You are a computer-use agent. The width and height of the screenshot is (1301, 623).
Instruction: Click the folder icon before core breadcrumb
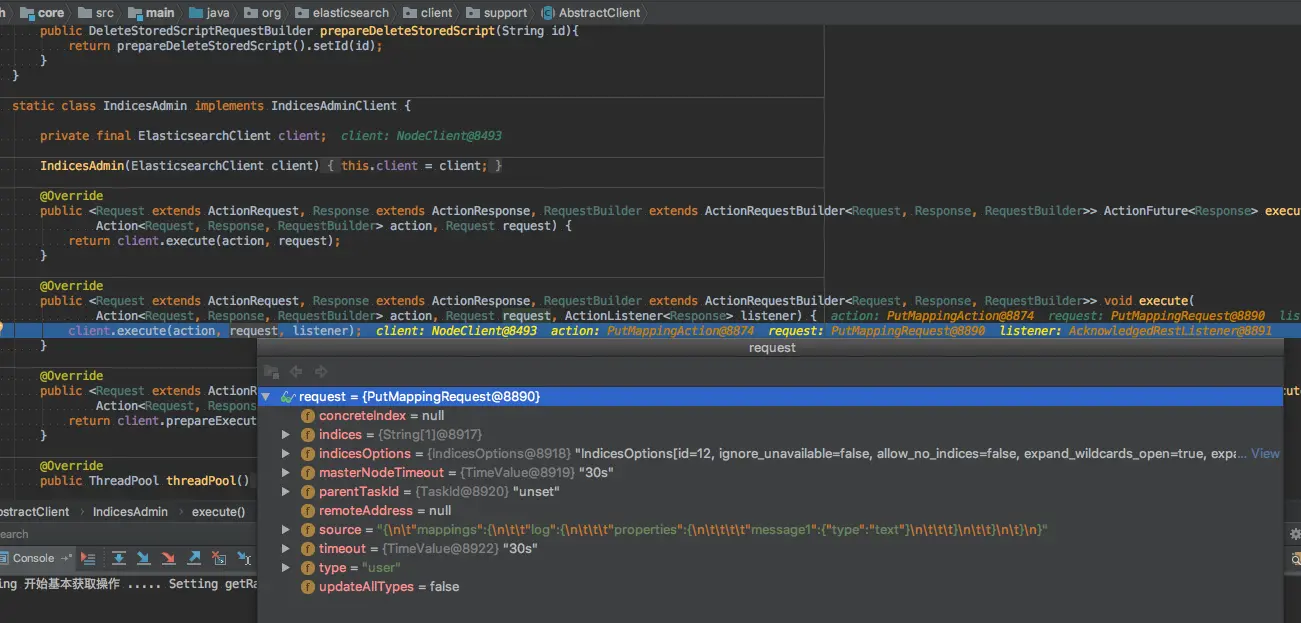27,13
